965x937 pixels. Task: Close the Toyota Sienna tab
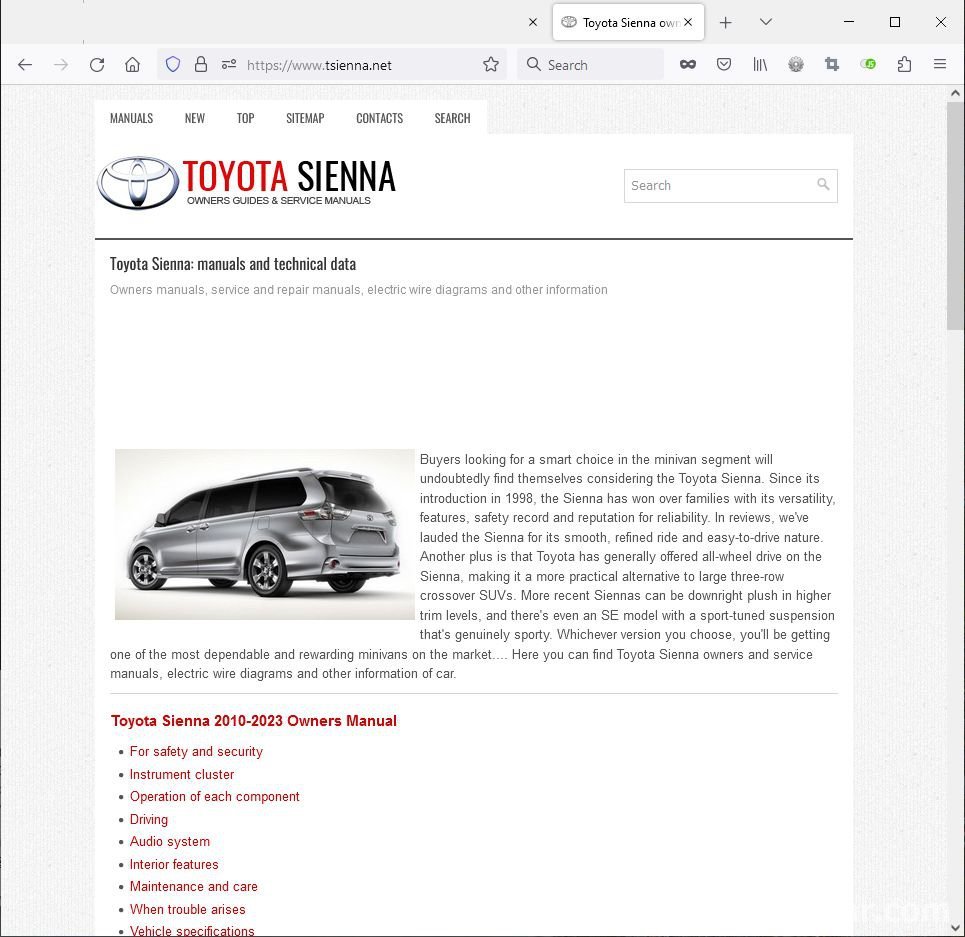click(688, 22)
